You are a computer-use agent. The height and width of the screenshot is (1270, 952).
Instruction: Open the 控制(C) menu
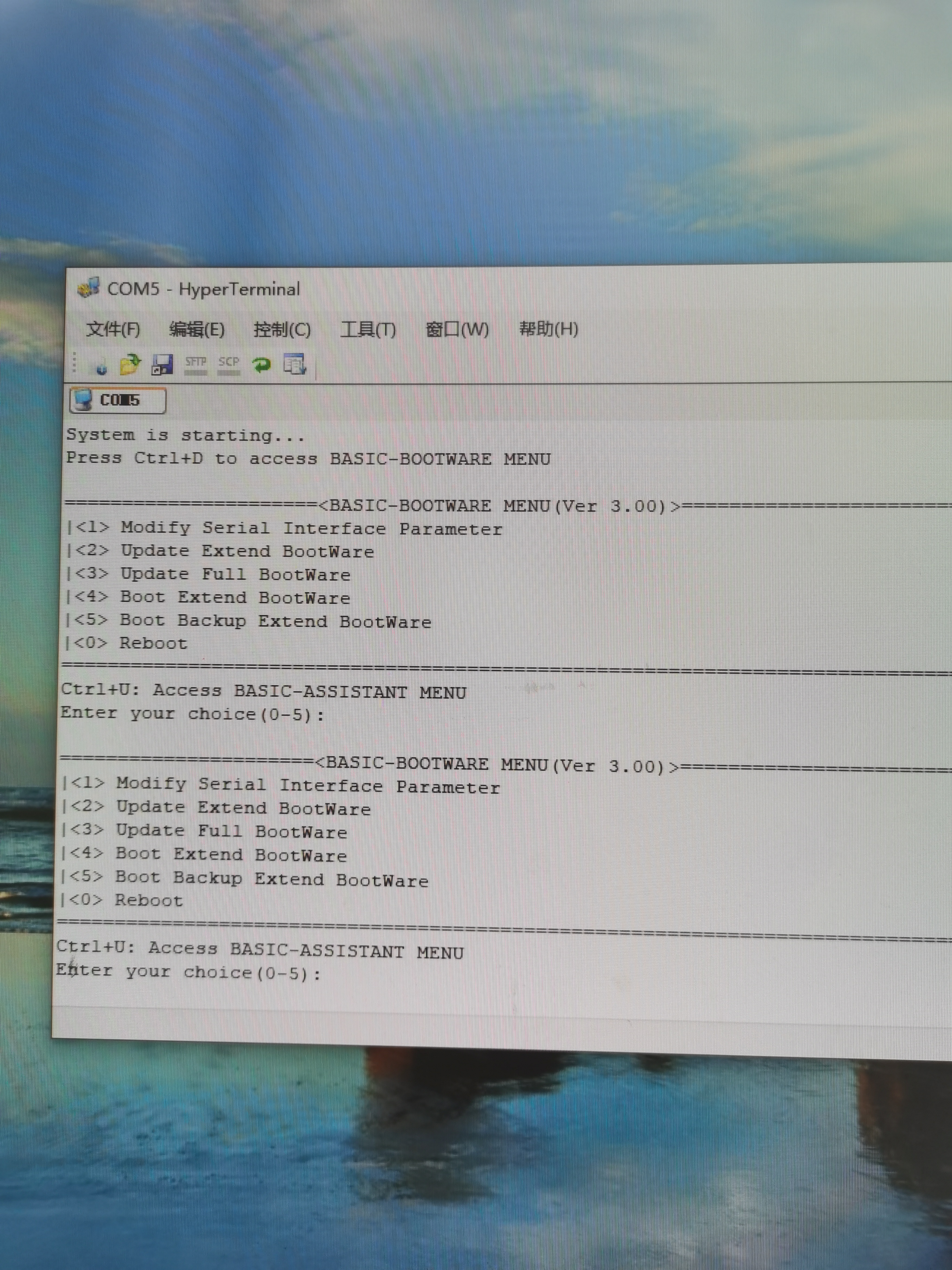coord(282,330)
